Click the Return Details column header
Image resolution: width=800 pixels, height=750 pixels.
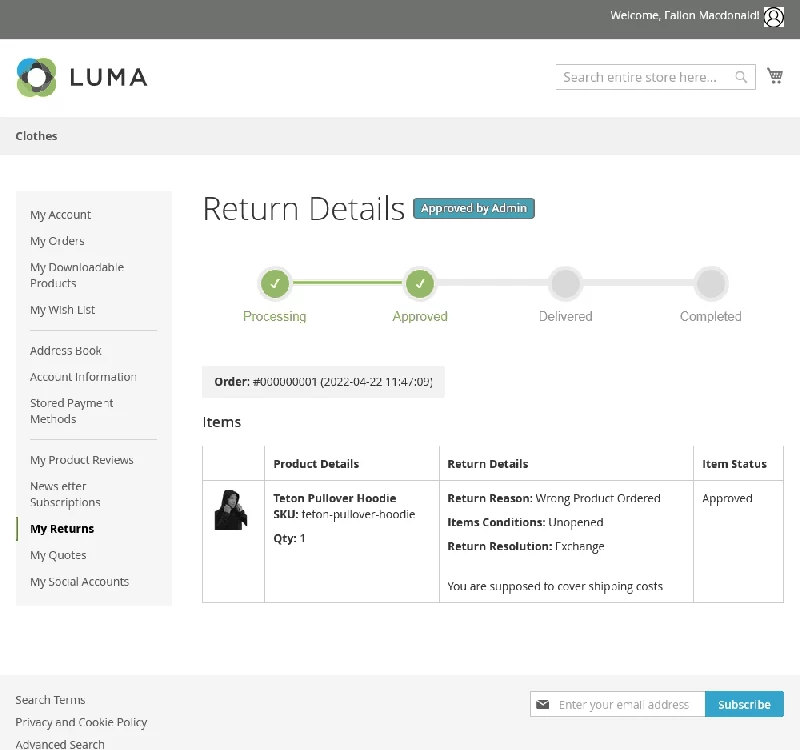click(x=487, y=464)
